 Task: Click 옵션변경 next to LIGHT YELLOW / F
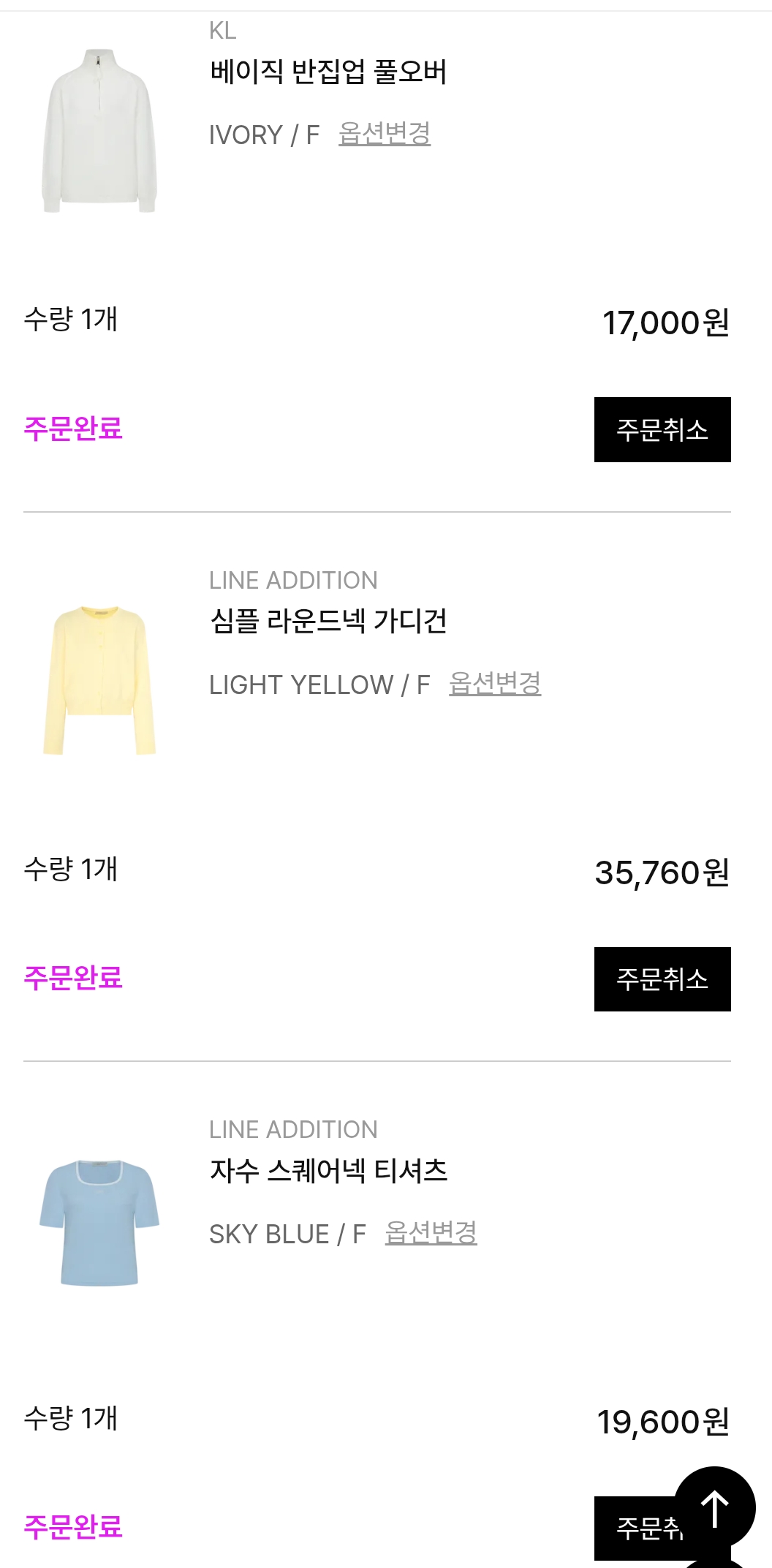coord(495,684)
